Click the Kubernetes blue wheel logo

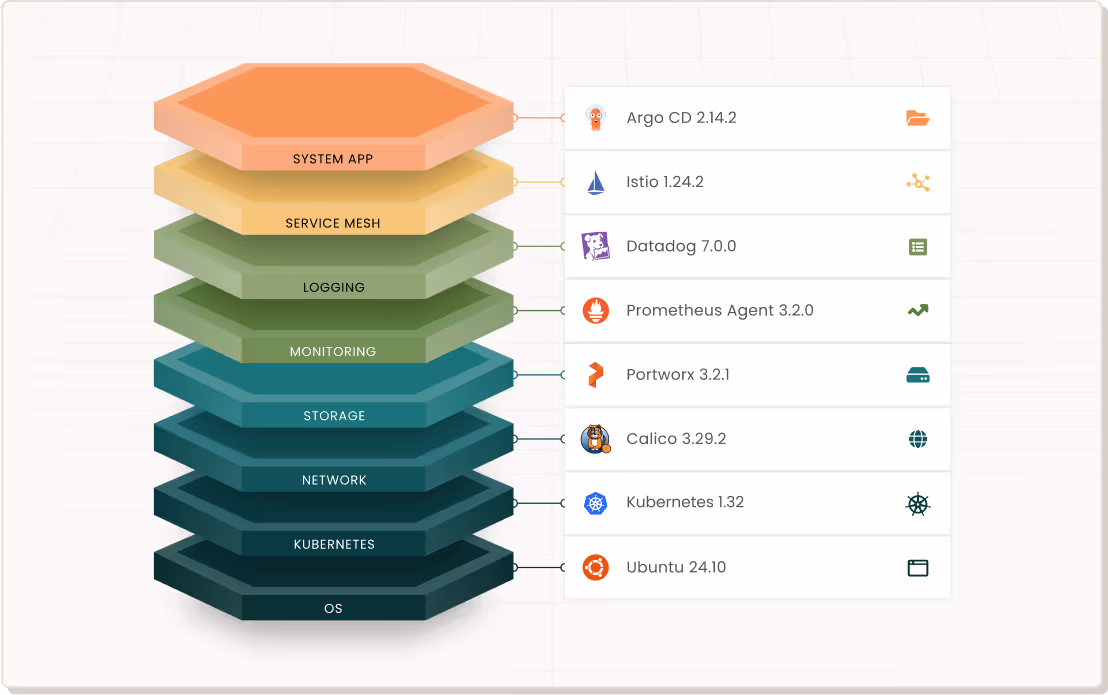tap(596, 503)
